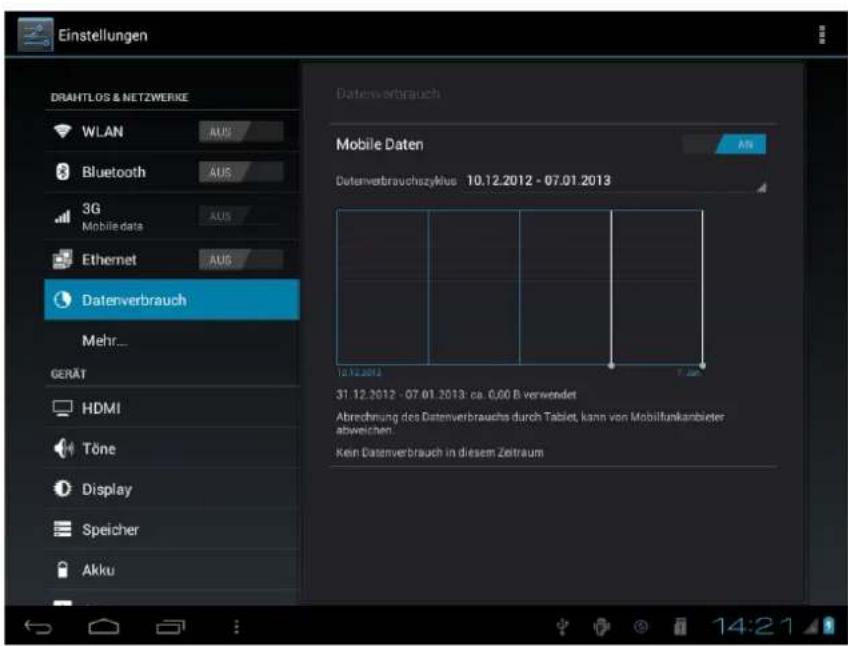Toggle the 3G Mobile data switch

241,216
